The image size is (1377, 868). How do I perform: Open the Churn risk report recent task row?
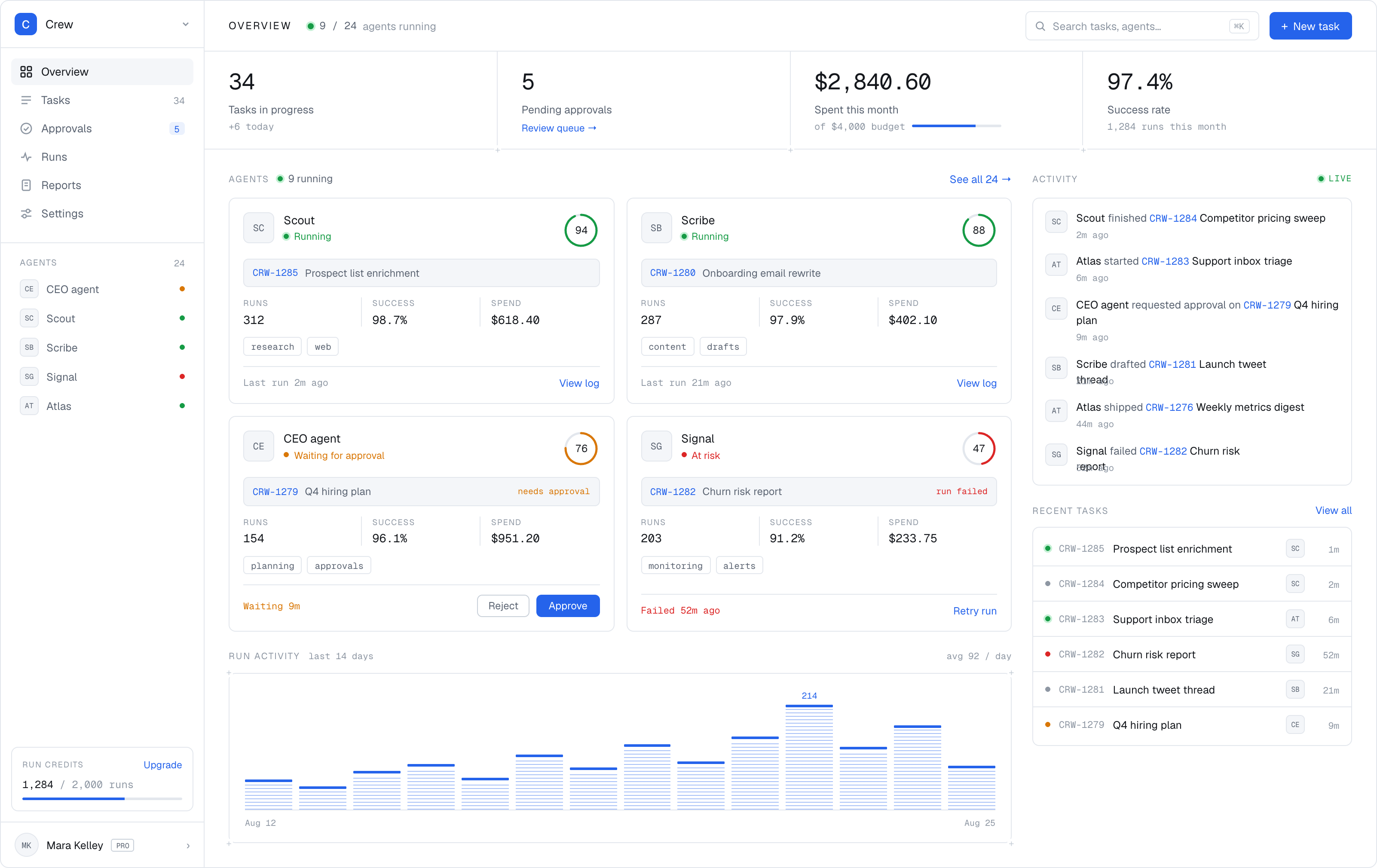[x=1192, y=654]
